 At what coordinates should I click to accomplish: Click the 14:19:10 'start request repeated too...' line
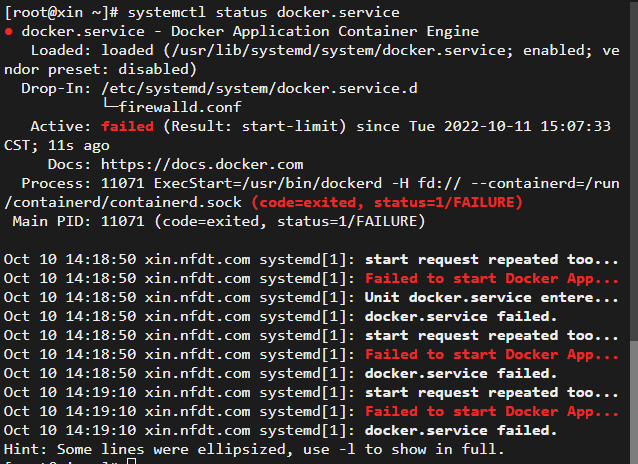tap(492, 392)
